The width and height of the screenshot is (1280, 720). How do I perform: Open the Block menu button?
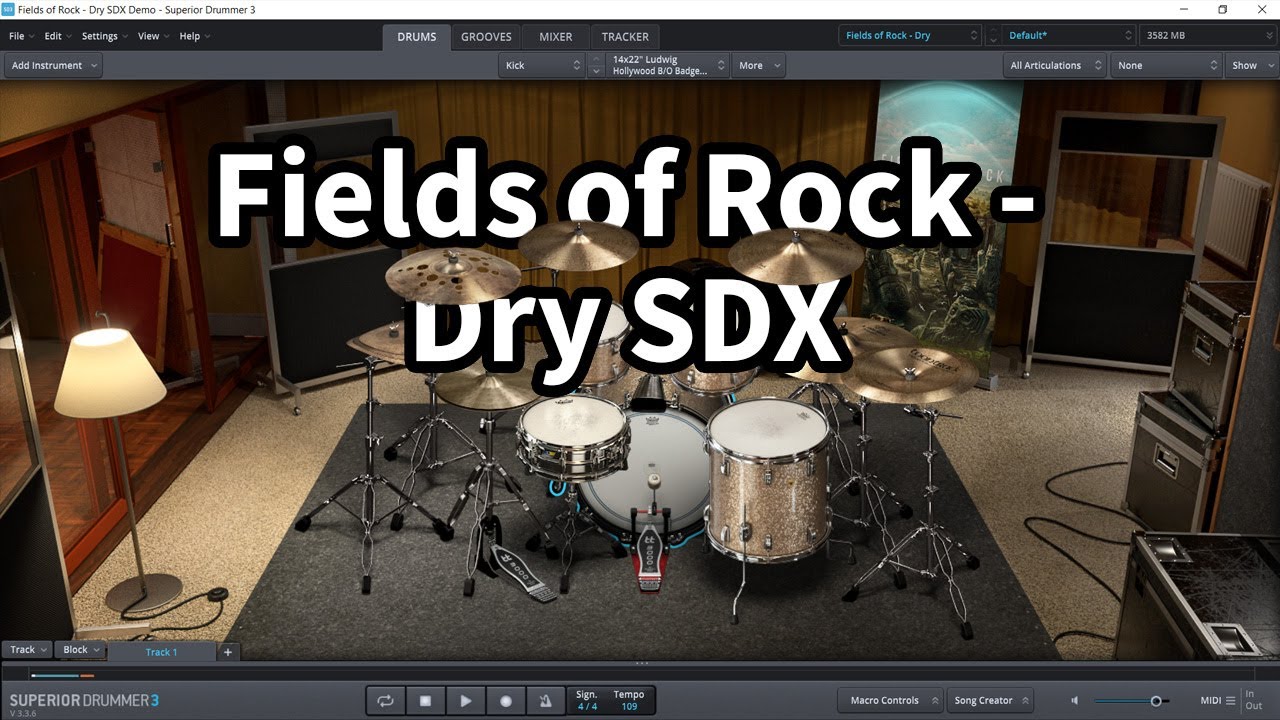79,650
